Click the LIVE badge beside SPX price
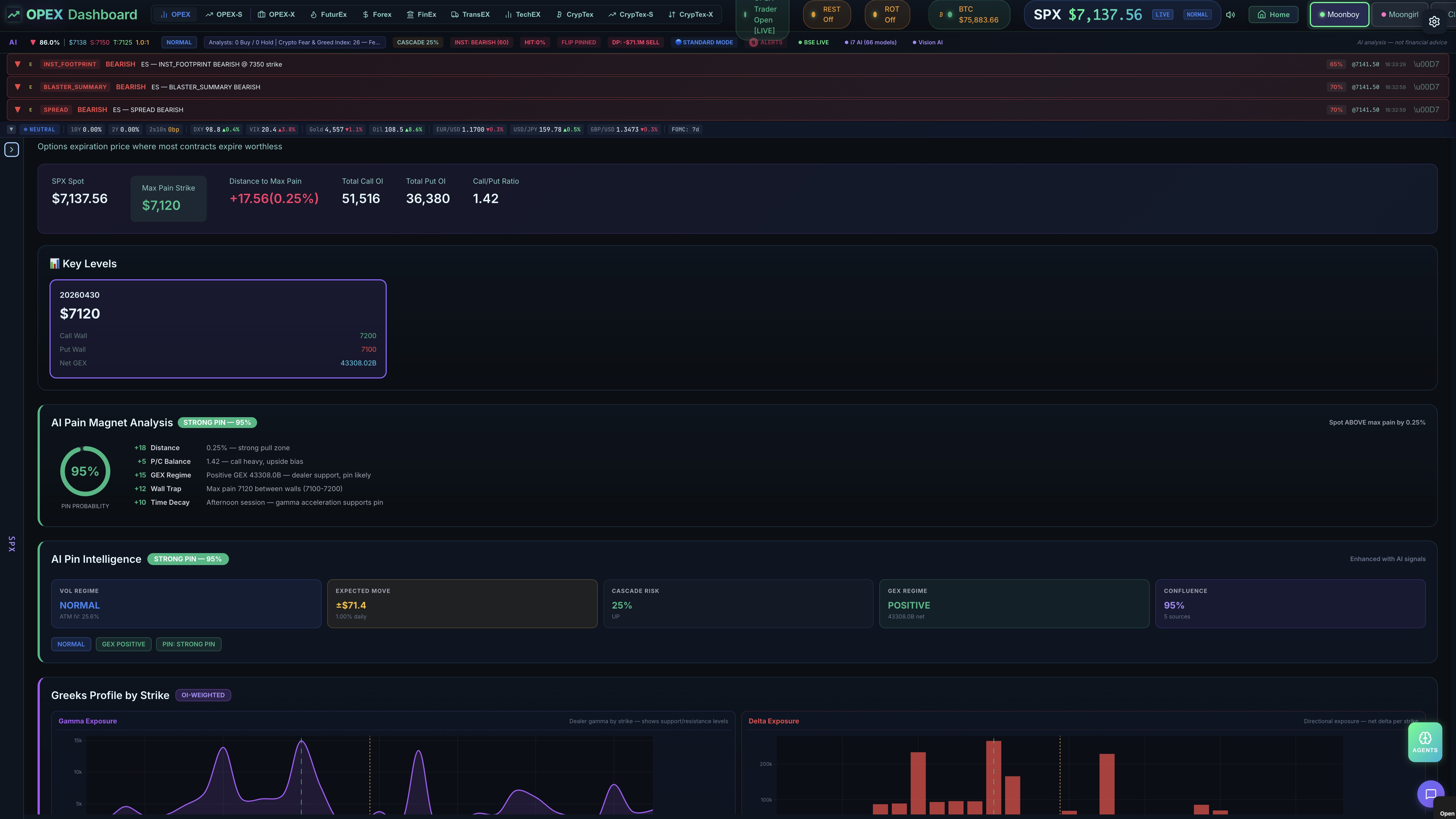This screenshot has width=1456, height=819. (1163, 15)
